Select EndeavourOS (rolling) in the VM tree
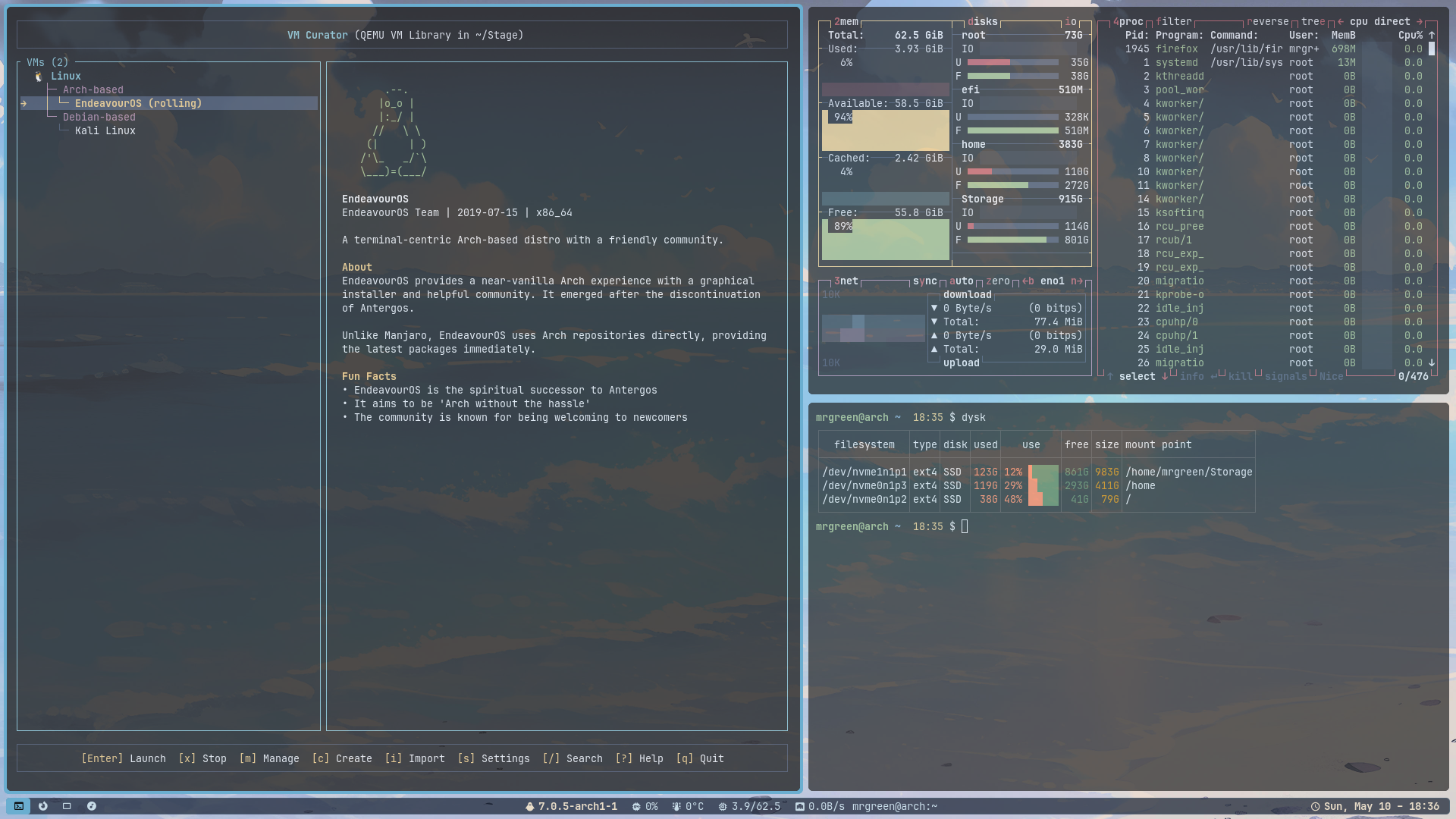 (x=168, y=103)
